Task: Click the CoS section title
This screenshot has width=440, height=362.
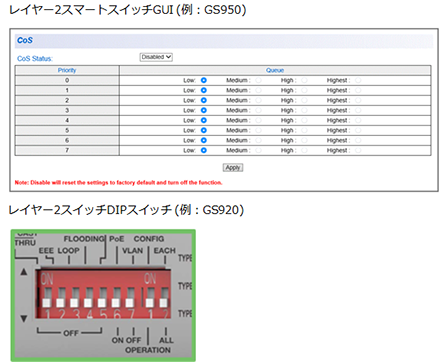Action: click(25, 40)
